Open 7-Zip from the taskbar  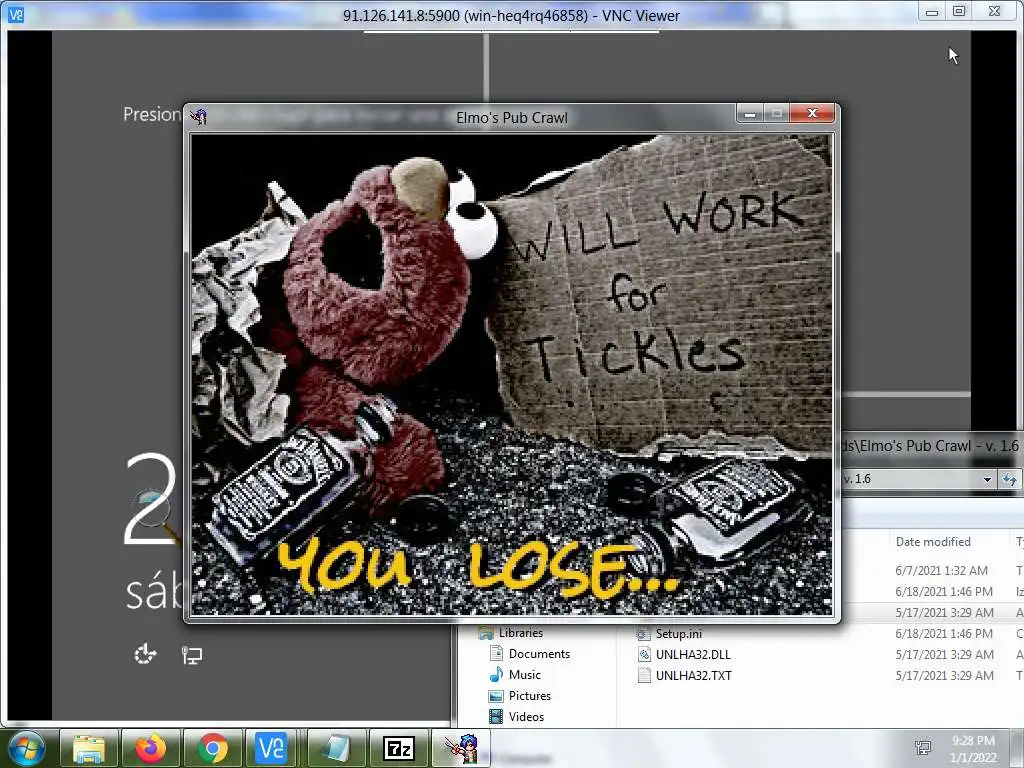tap(398, 748)
